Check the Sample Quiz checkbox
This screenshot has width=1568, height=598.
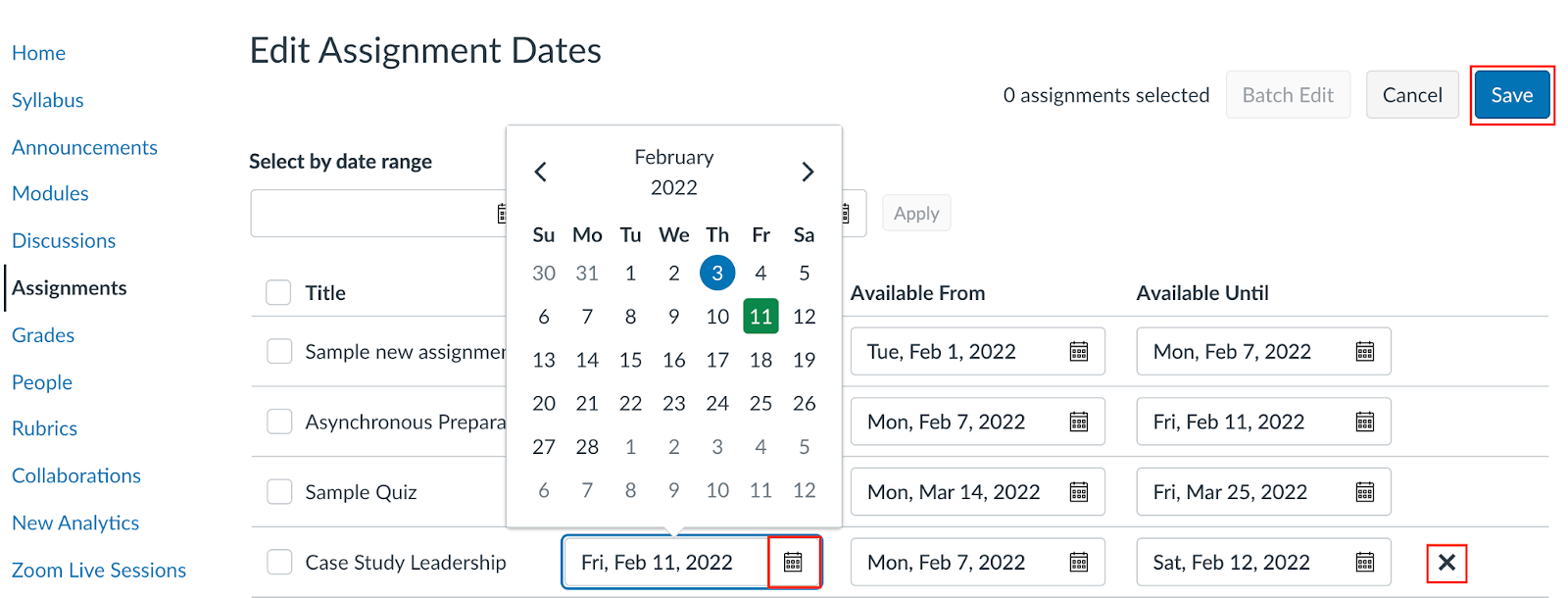(279, 492)
